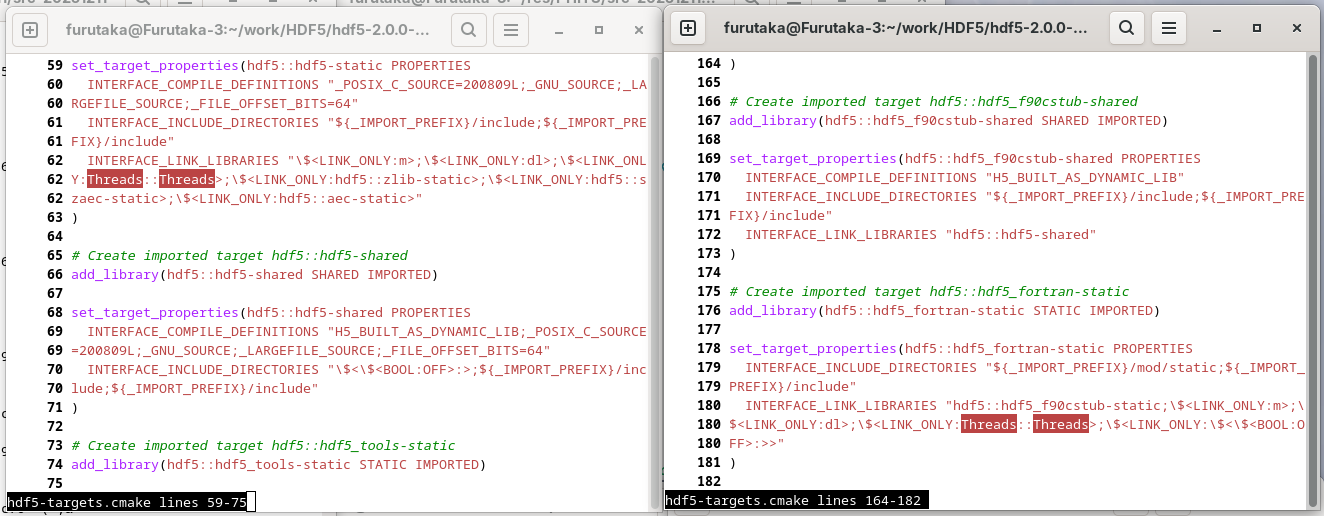Maximize the right terminal window

point(1257,29)
